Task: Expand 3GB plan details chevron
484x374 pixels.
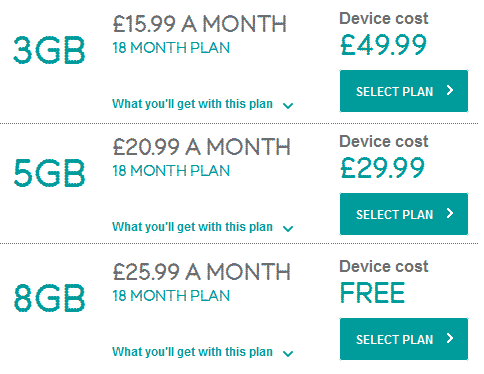Action: (x=288, y=106)
